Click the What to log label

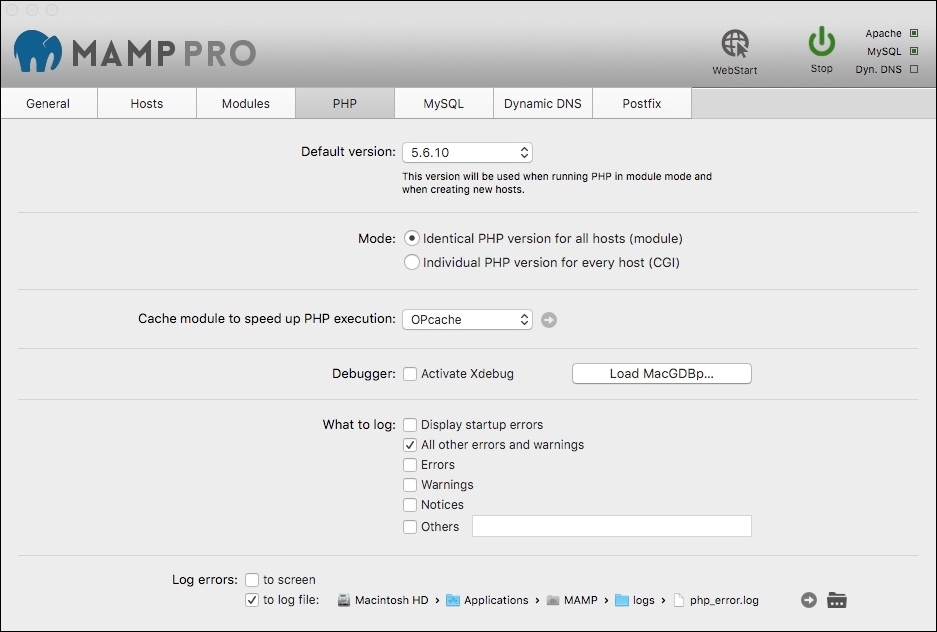click(359, 425)
